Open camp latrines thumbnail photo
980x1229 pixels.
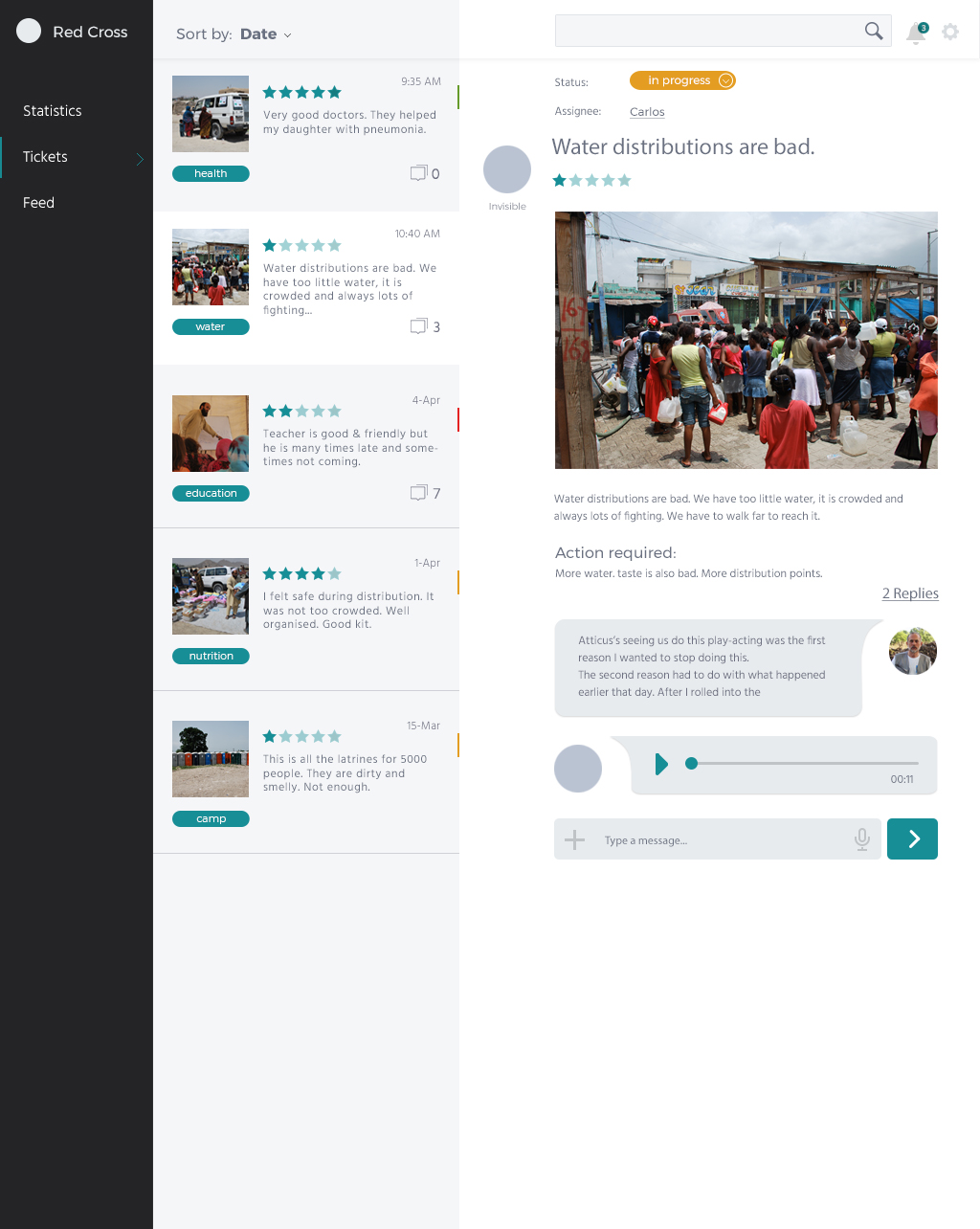(211, 759)
